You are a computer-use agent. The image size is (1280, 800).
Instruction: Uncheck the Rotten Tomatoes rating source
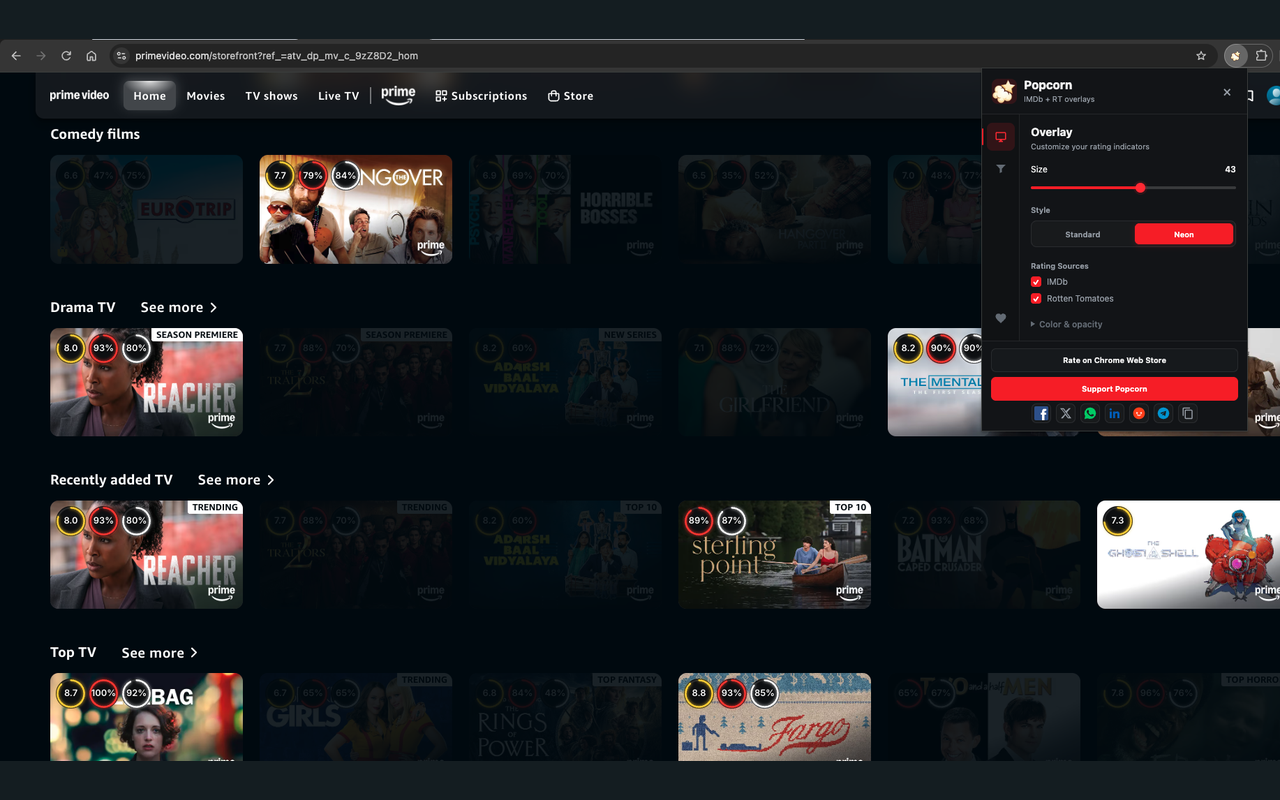pyautogui.click(x=1036, y=298)
